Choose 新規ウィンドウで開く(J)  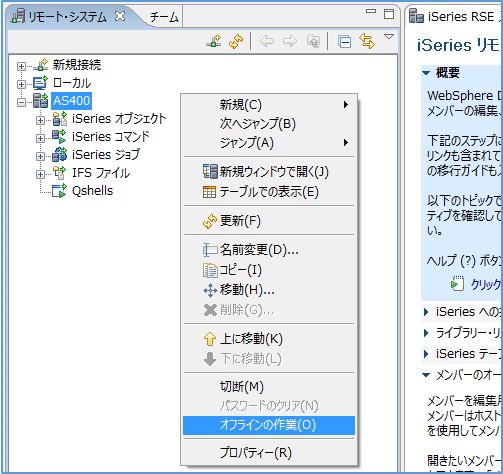point(269,172)
